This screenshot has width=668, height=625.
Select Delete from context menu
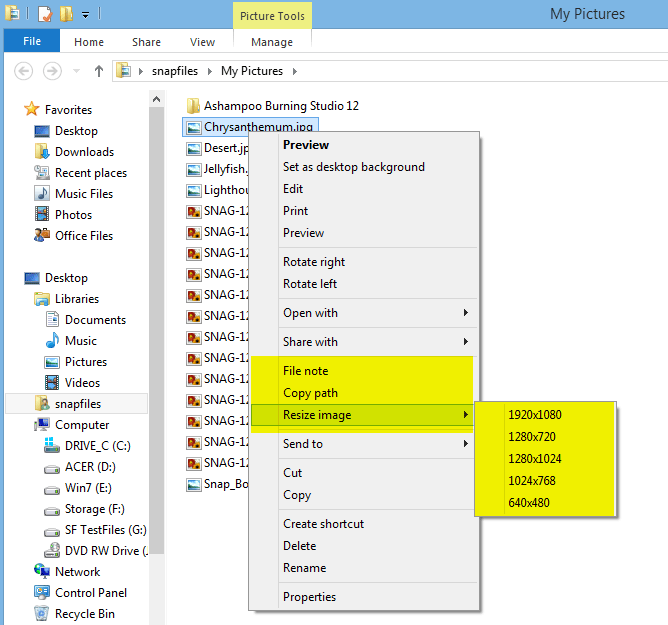pyautogui.click(x=299, y=546)
